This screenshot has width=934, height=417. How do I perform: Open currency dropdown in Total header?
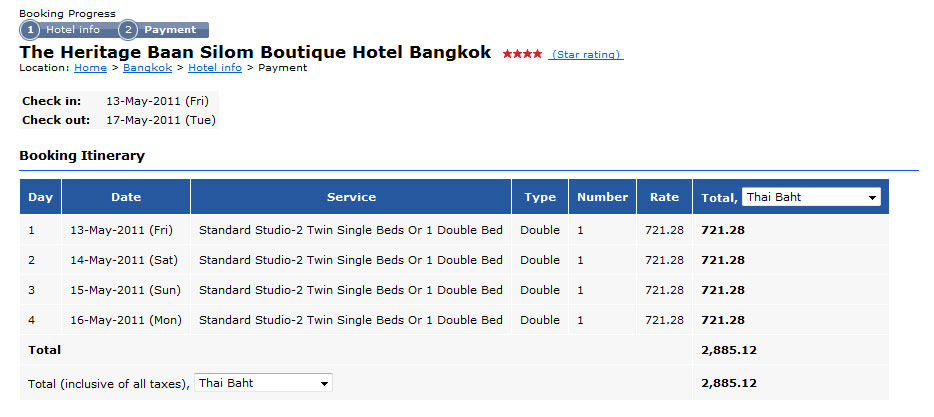811,197
